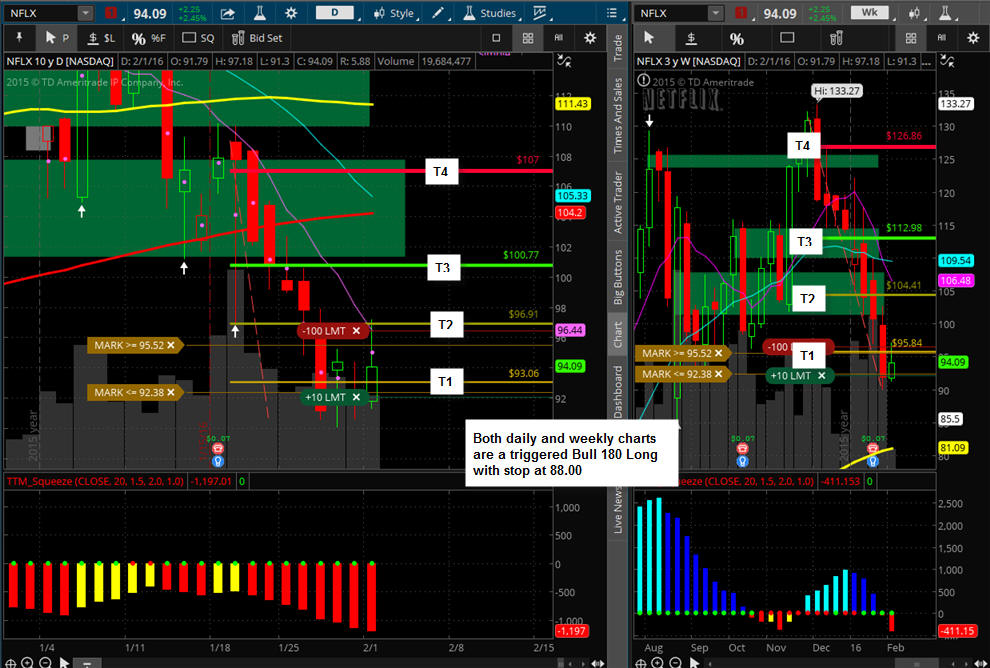Click the news lightbulb icon near 1/18 on daily chart
990x668 pixels.
pos(218,461)
